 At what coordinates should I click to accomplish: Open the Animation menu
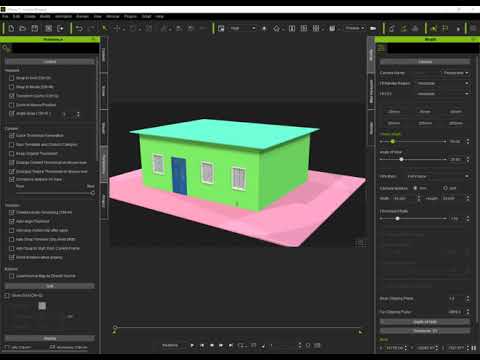pos(63,16)
